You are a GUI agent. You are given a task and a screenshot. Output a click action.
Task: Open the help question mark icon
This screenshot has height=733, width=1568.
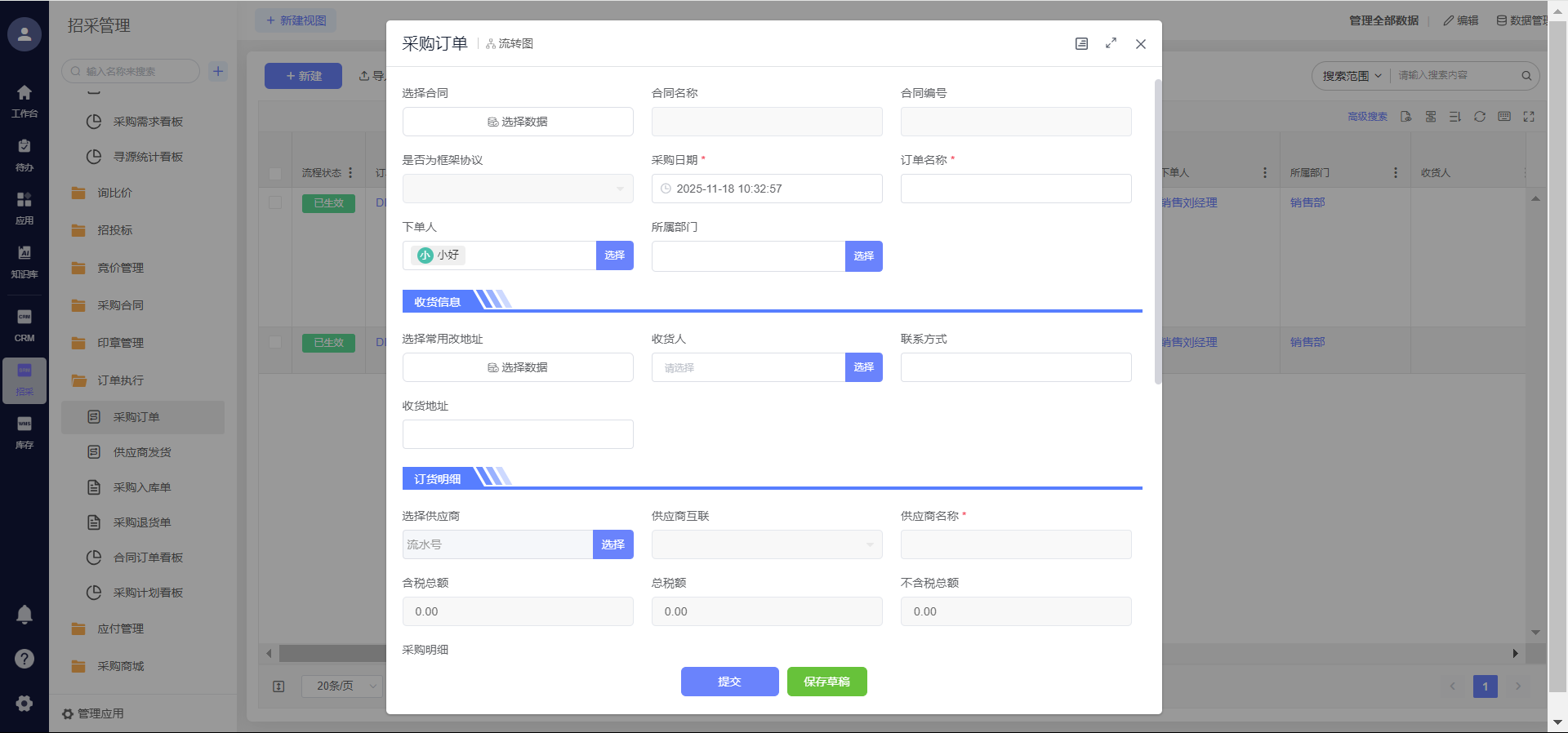(24, 659)
